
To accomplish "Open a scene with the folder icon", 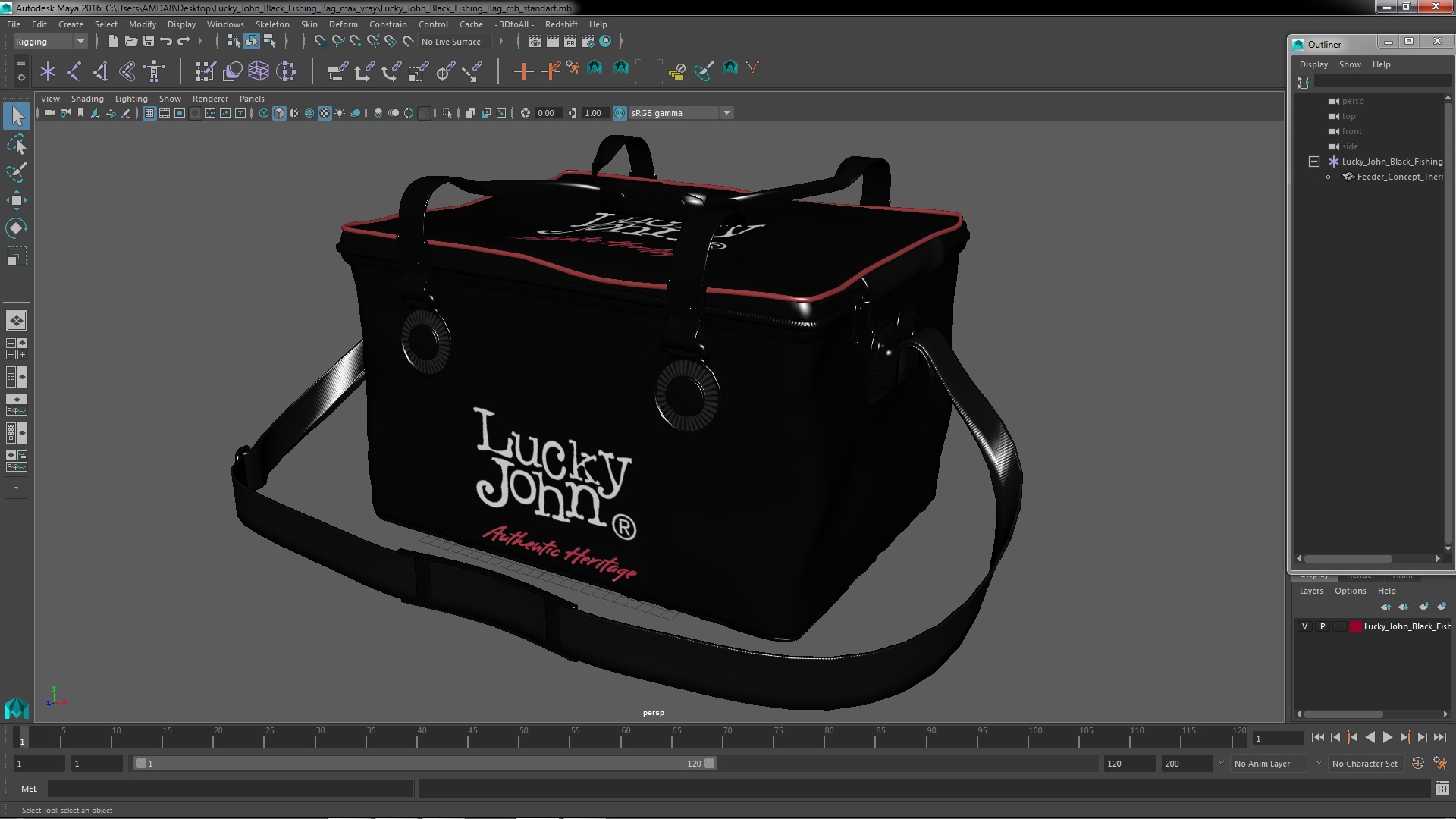I will tap(131, 42).
